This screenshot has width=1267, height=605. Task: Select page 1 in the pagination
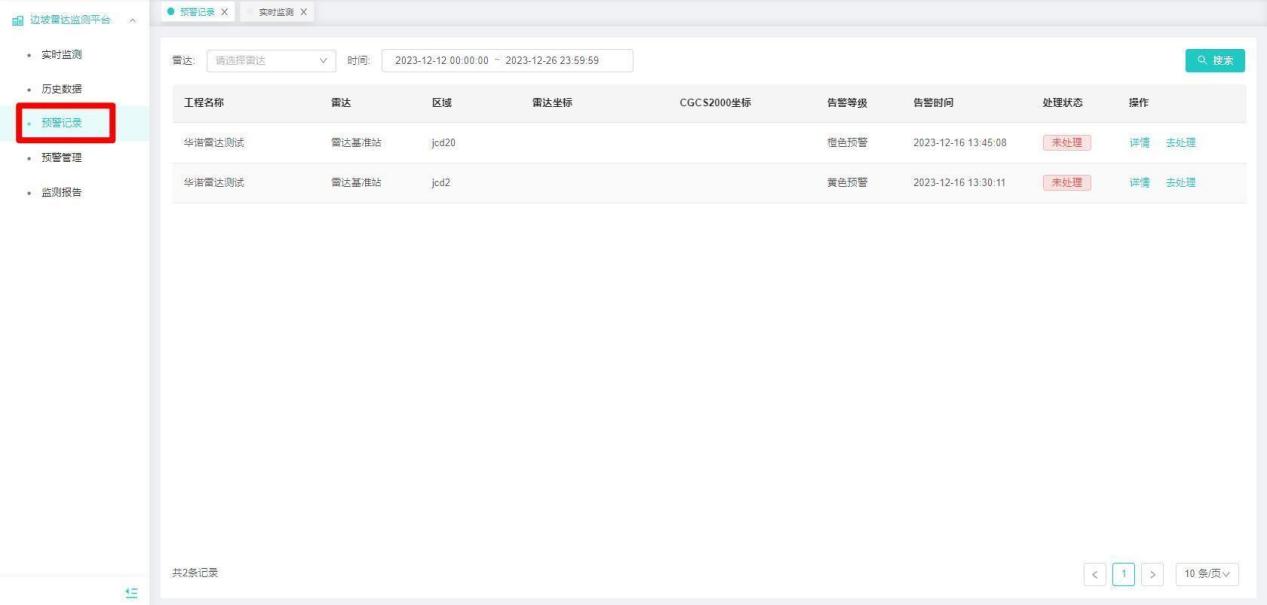click(x=1125, y=574)
